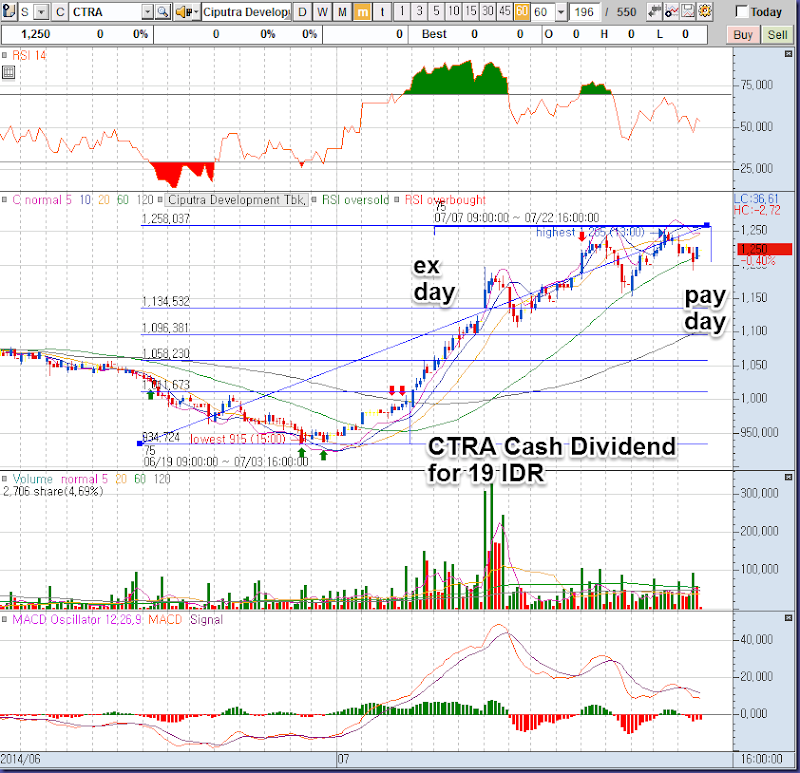Viewport: 800px width, 773px height.
Task: Expand the speaker alert dropdown arrow
Action: [196, 11]
